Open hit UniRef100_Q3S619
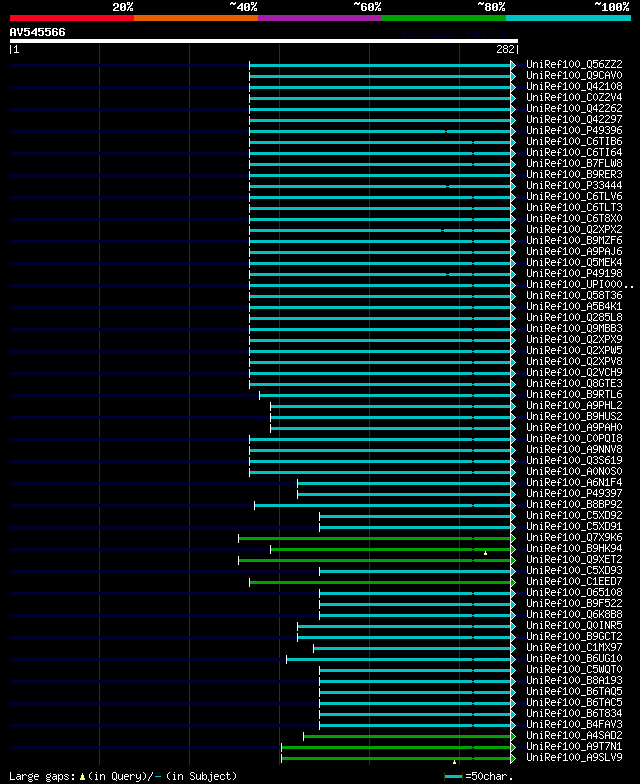Image resolution: width=640 pixels, height=784 pixels. (574, 460)
